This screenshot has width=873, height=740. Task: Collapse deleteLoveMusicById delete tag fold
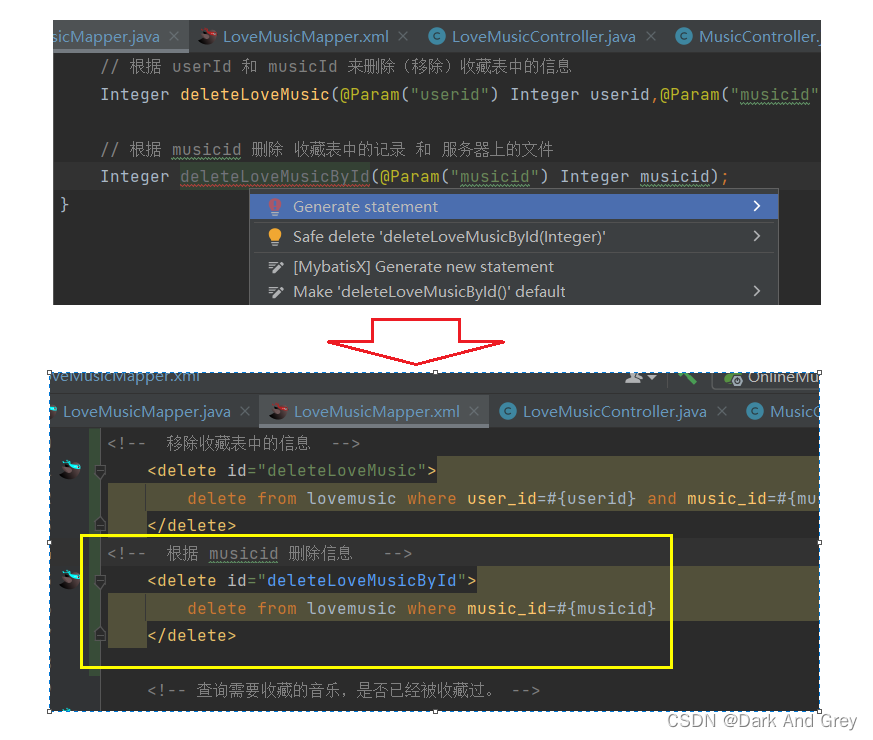100,581
